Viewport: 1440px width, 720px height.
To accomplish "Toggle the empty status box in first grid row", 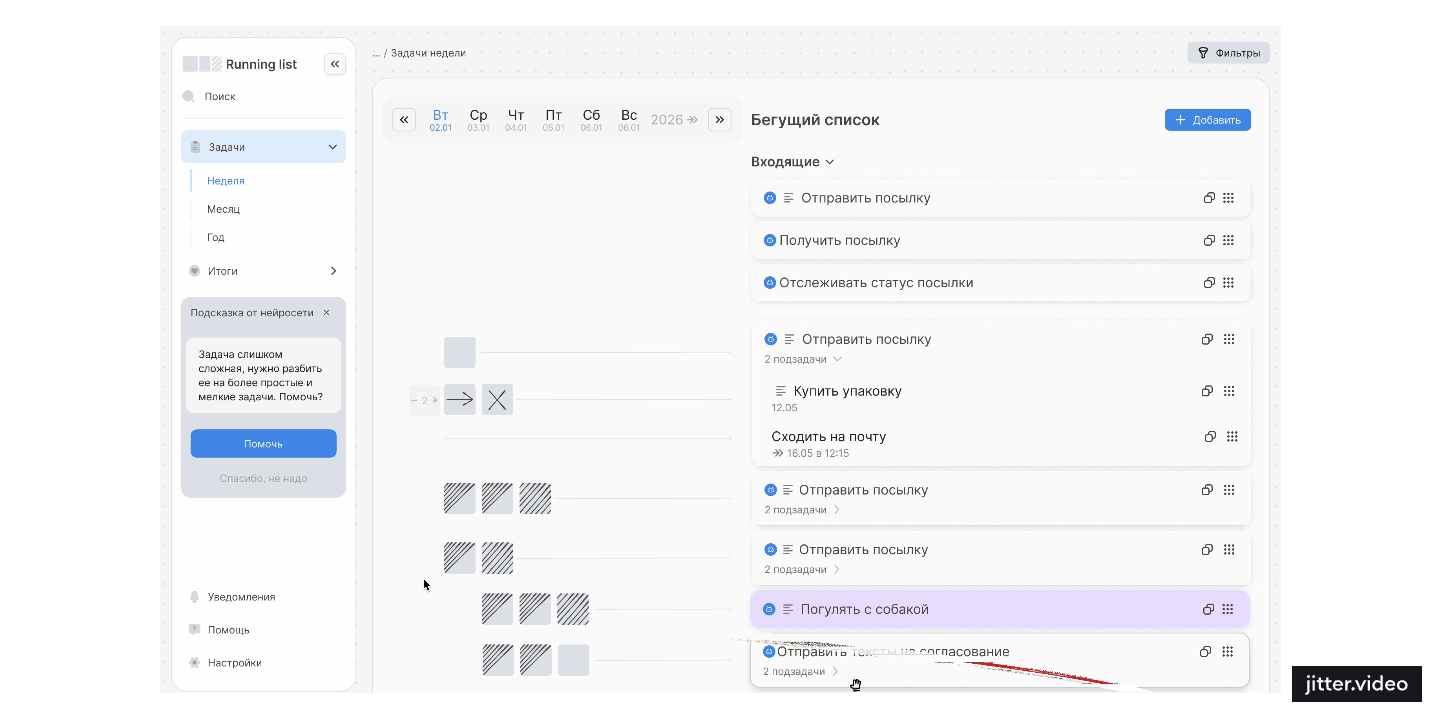I will point(460,352).
